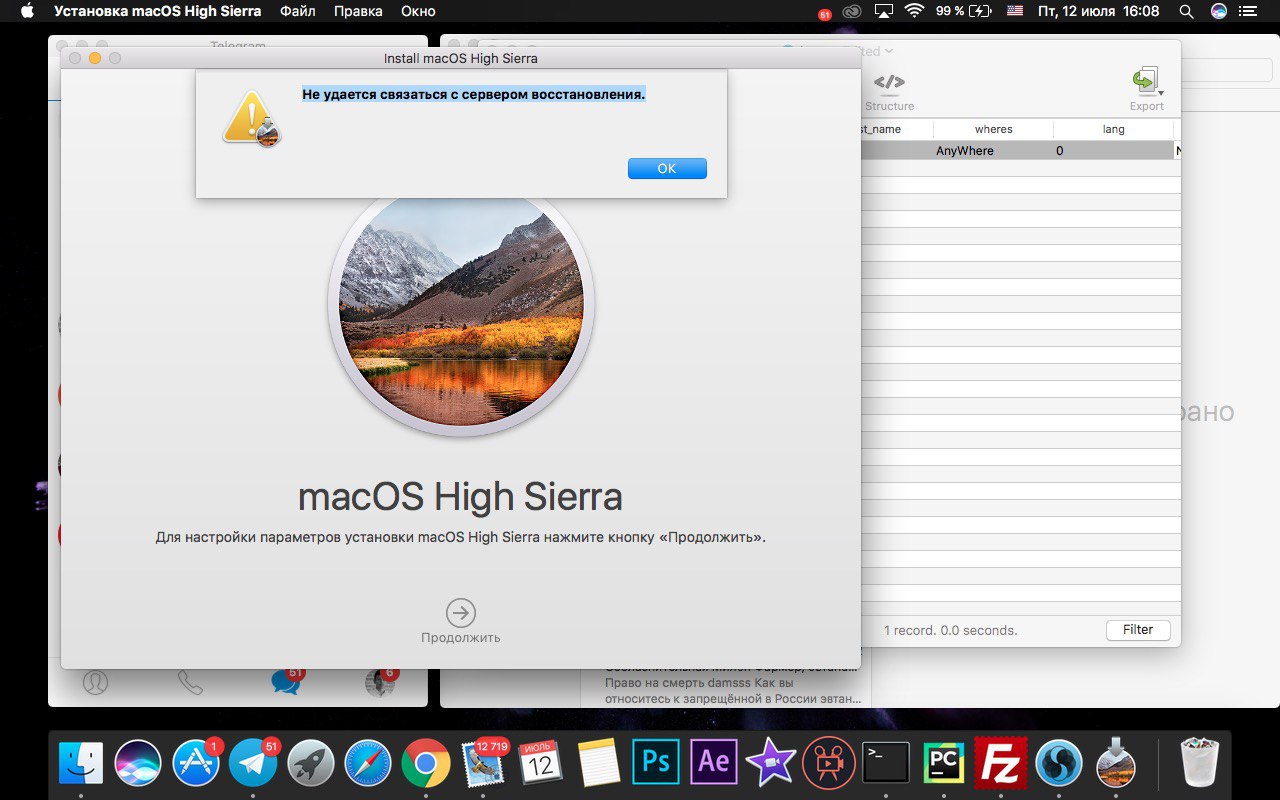Click the date and time Пт, 12 июля 16:08
The height and width of the screenshot is (800, 1280).
(x=1098, y=12)
